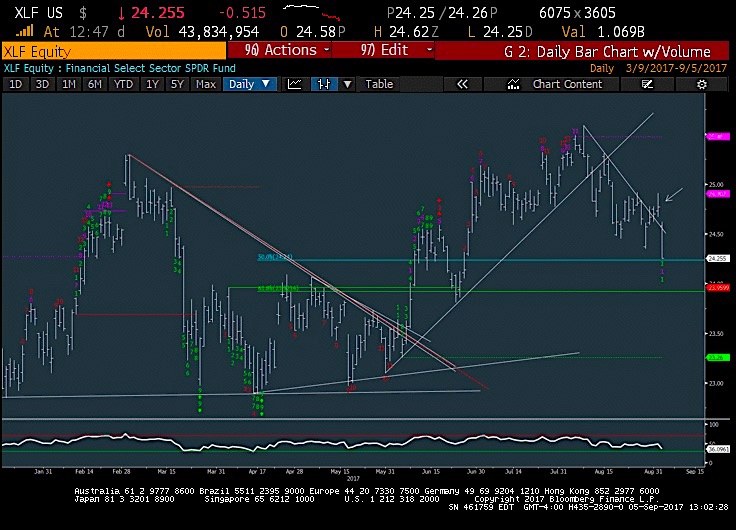Image resolution: width=736 pixels, height=530 pixels.
Task: Click the 36.0961 RSI value label
Action: tap(718, 449)
